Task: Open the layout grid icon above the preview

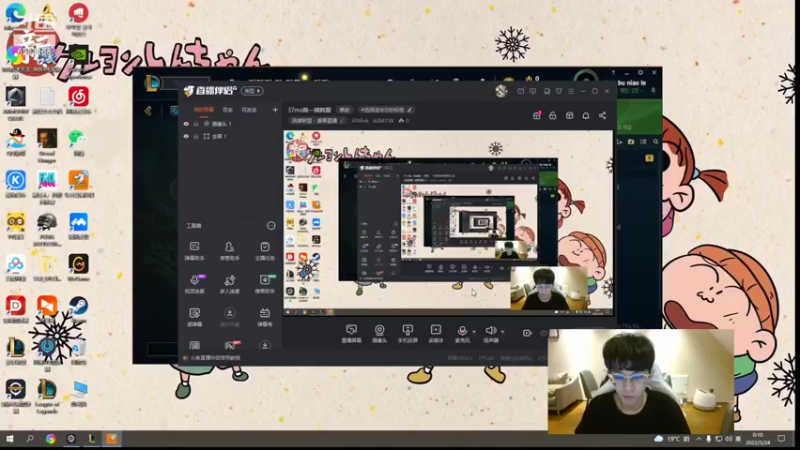Action: pyautogui.click(x=569, y=116)
